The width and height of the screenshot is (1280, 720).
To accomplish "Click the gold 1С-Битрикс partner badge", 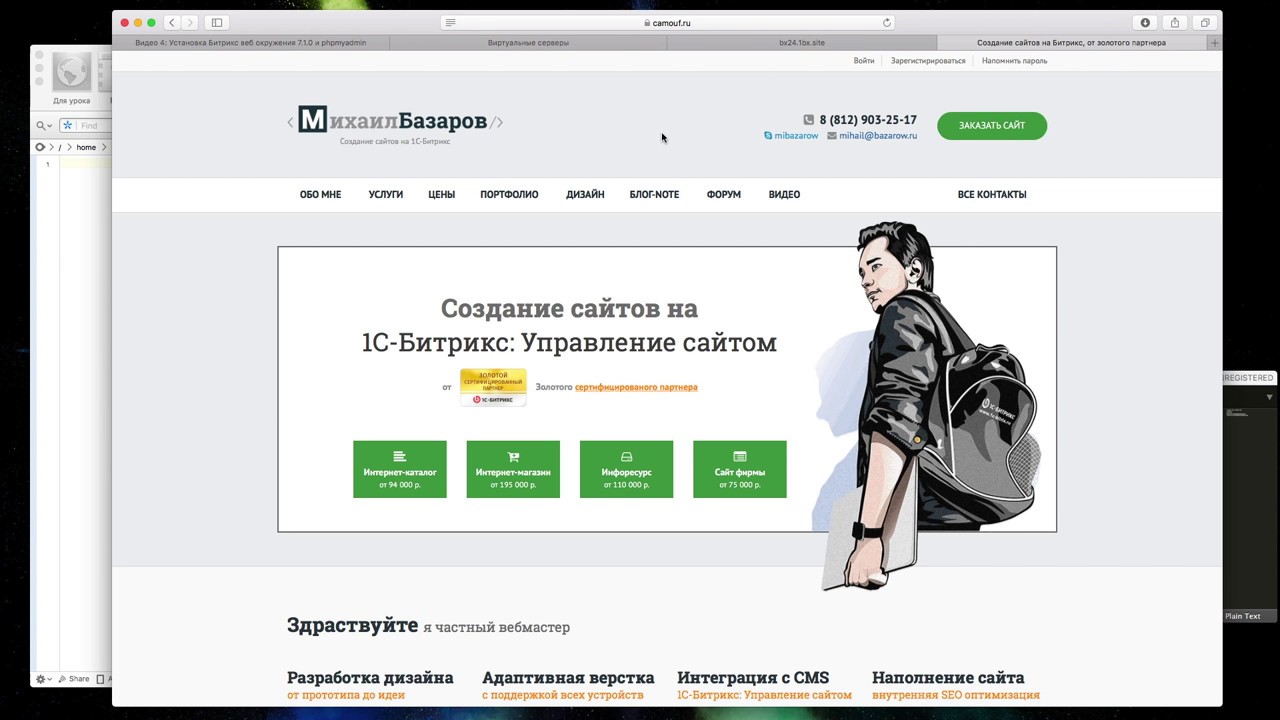I will click(x=493, y=387).
